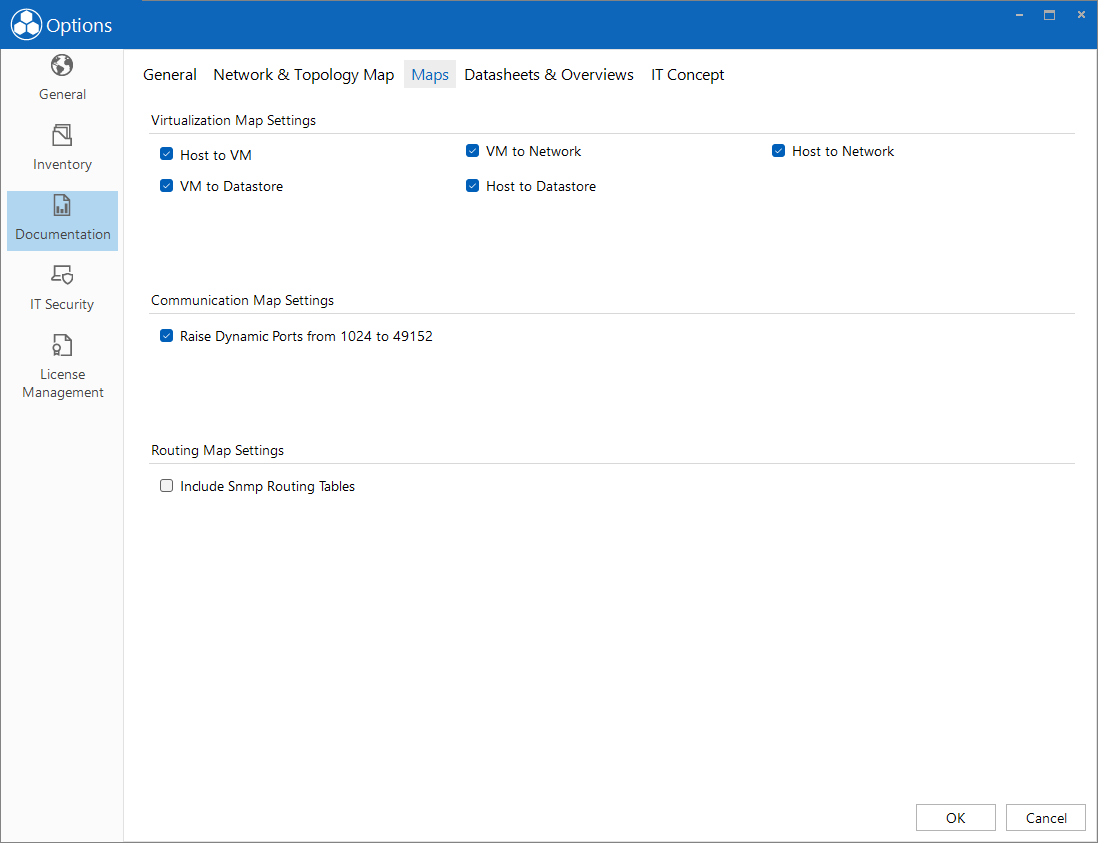Screen dimensions: 1098x843
Task: Click the Communication Map Settings heading
Action: click(x=242, y=300)
